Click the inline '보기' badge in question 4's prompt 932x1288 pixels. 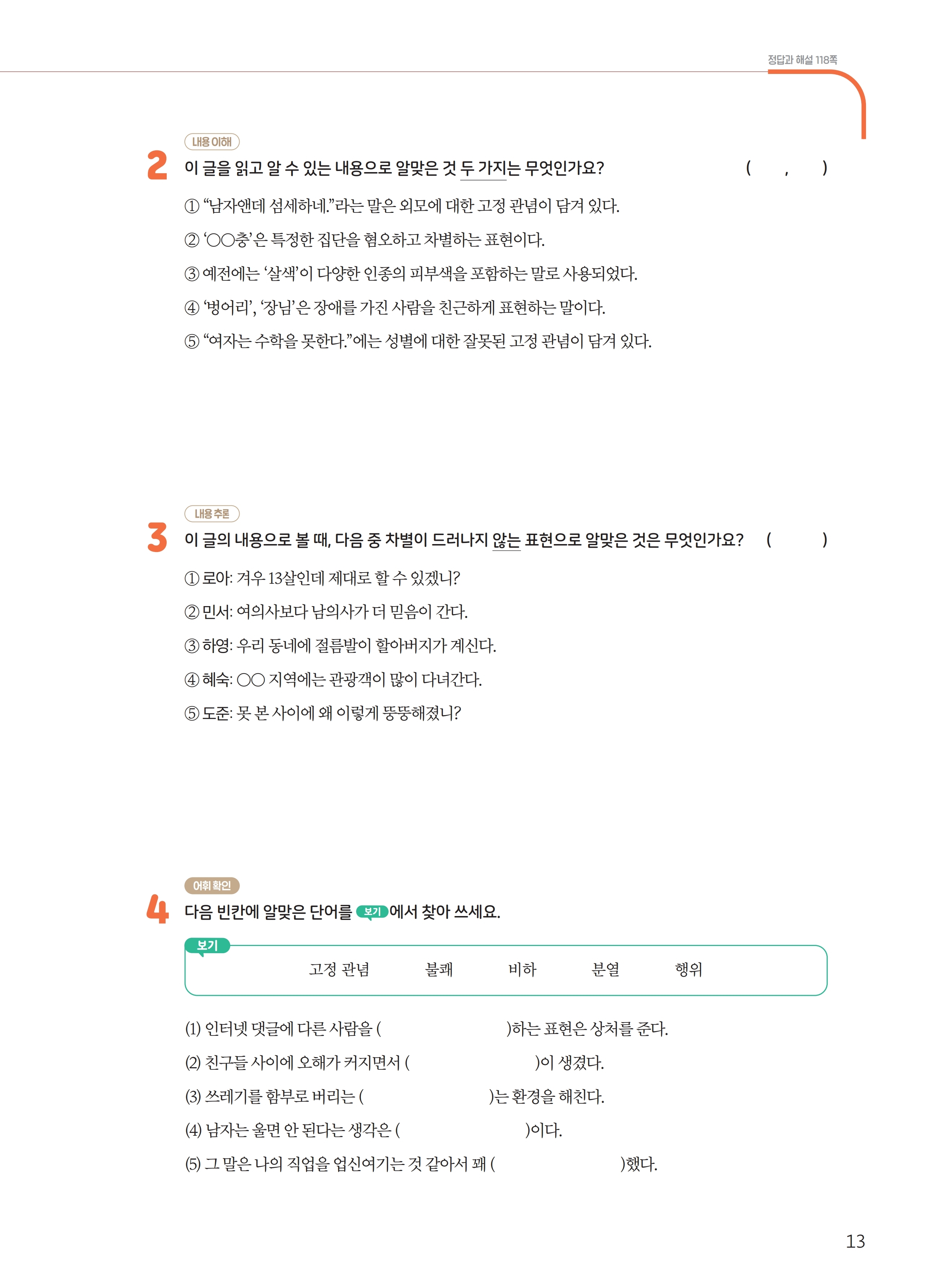coord(372,912)
